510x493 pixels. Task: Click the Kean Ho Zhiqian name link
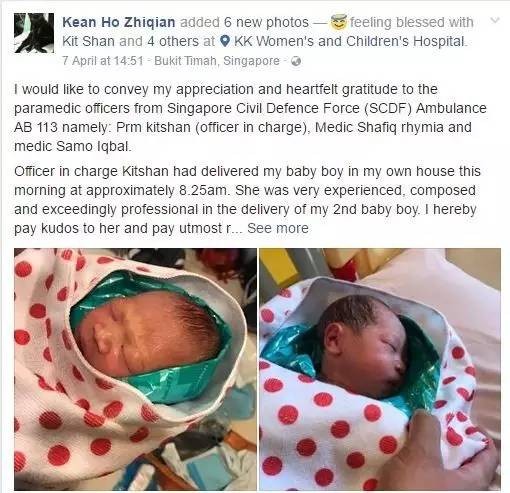coord(119,22)
